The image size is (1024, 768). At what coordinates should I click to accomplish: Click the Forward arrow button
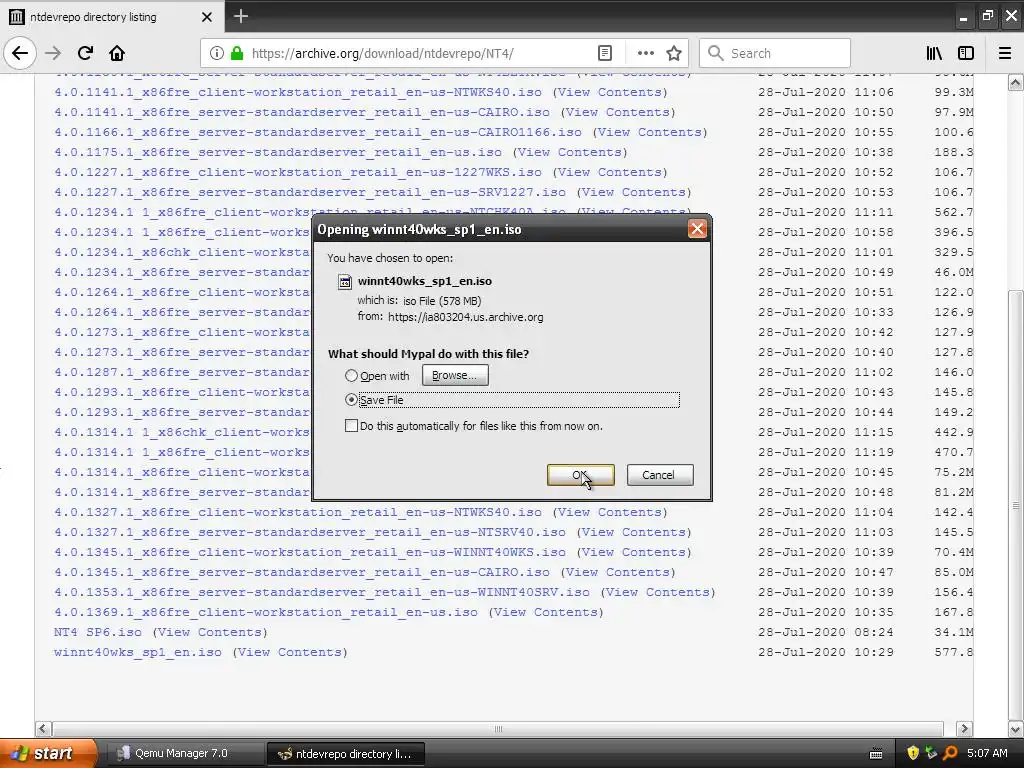[x=53, y=53]
